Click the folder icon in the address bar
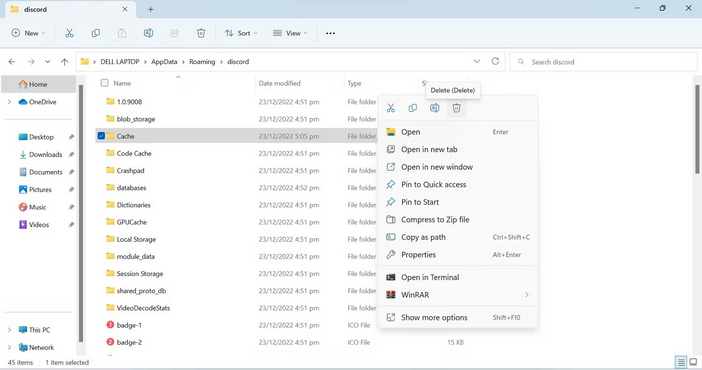This screenshot has height=370, width=702. [x=85, y=62]
